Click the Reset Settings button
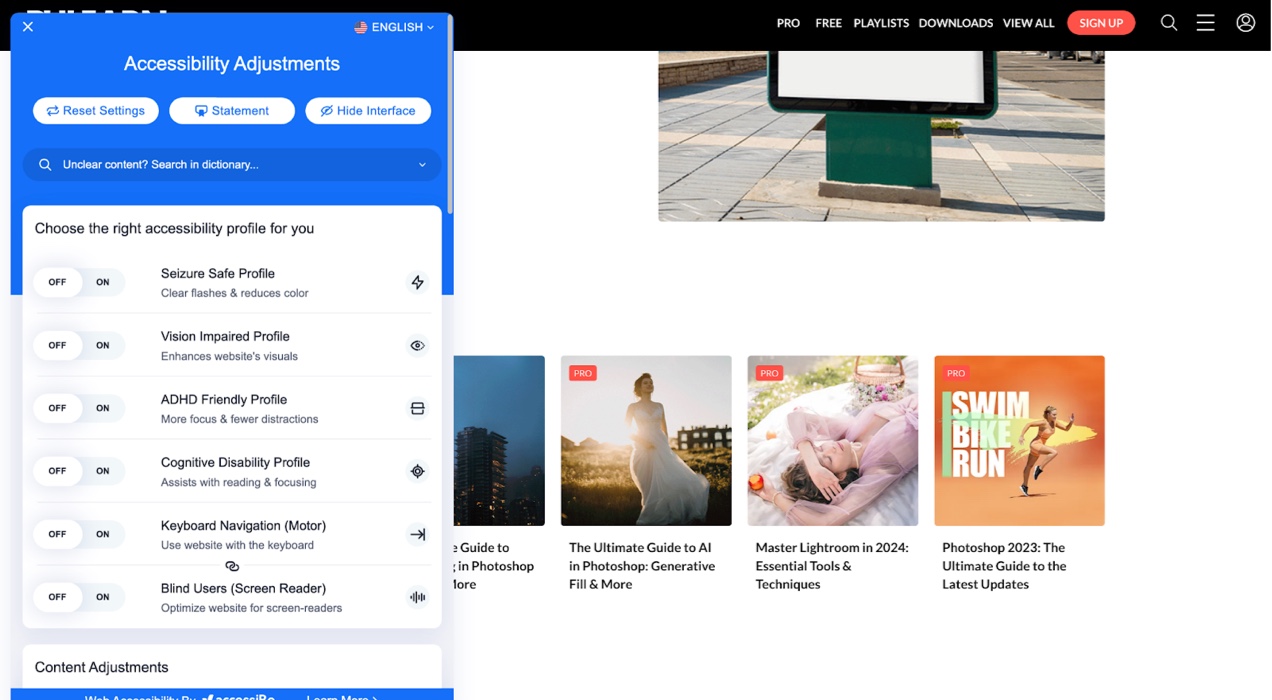 click(x=96, y=111)
